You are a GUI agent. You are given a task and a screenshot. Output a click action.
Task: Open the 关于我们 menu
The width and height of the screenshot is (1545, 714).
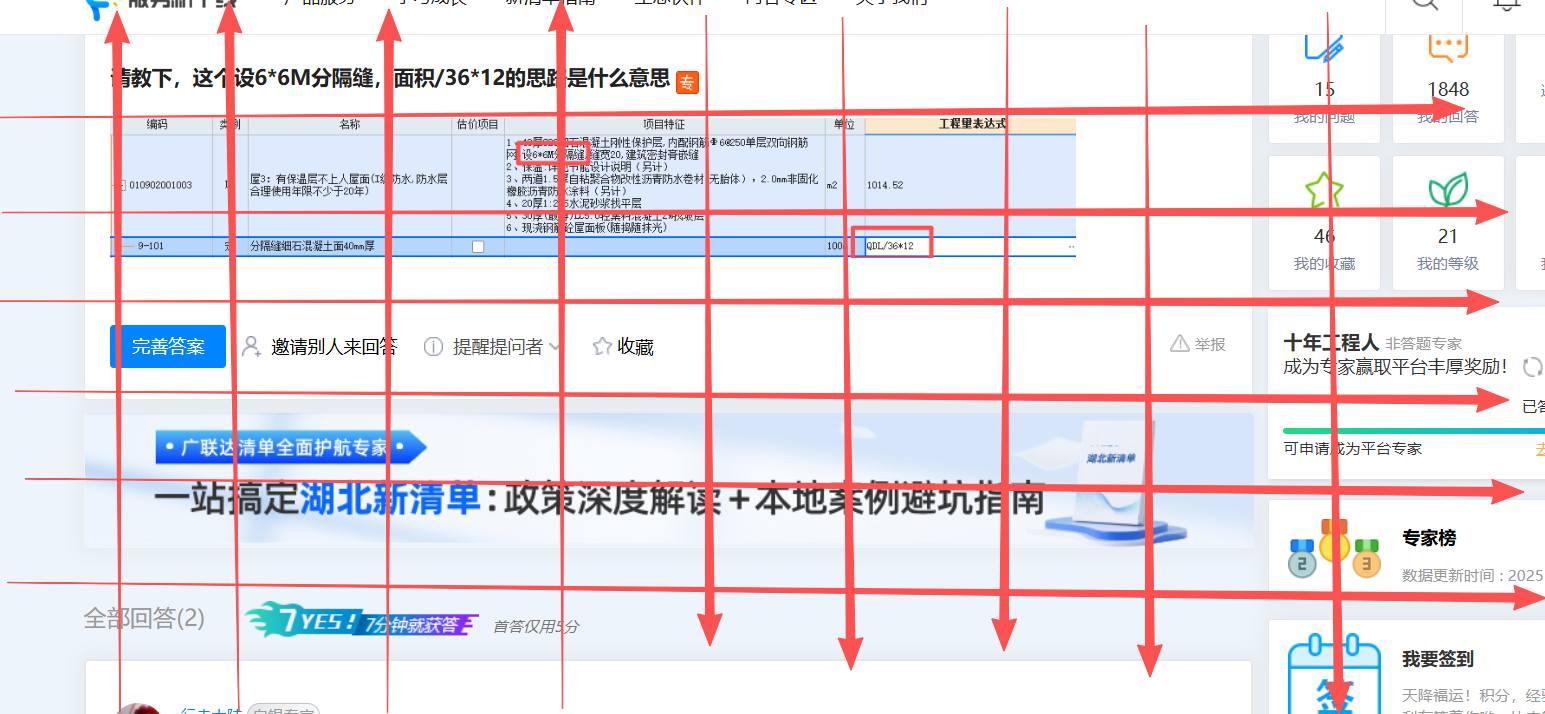[x=891, y=2]
